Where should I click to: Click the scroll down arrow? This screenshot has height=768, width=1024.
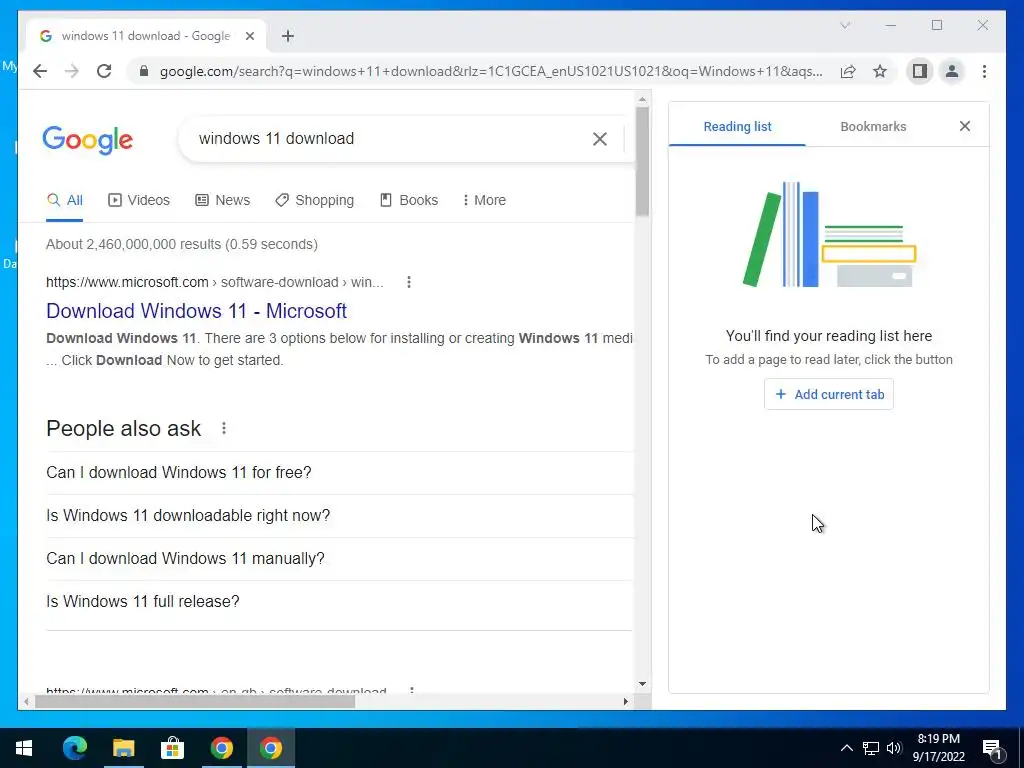click(642, 684)
